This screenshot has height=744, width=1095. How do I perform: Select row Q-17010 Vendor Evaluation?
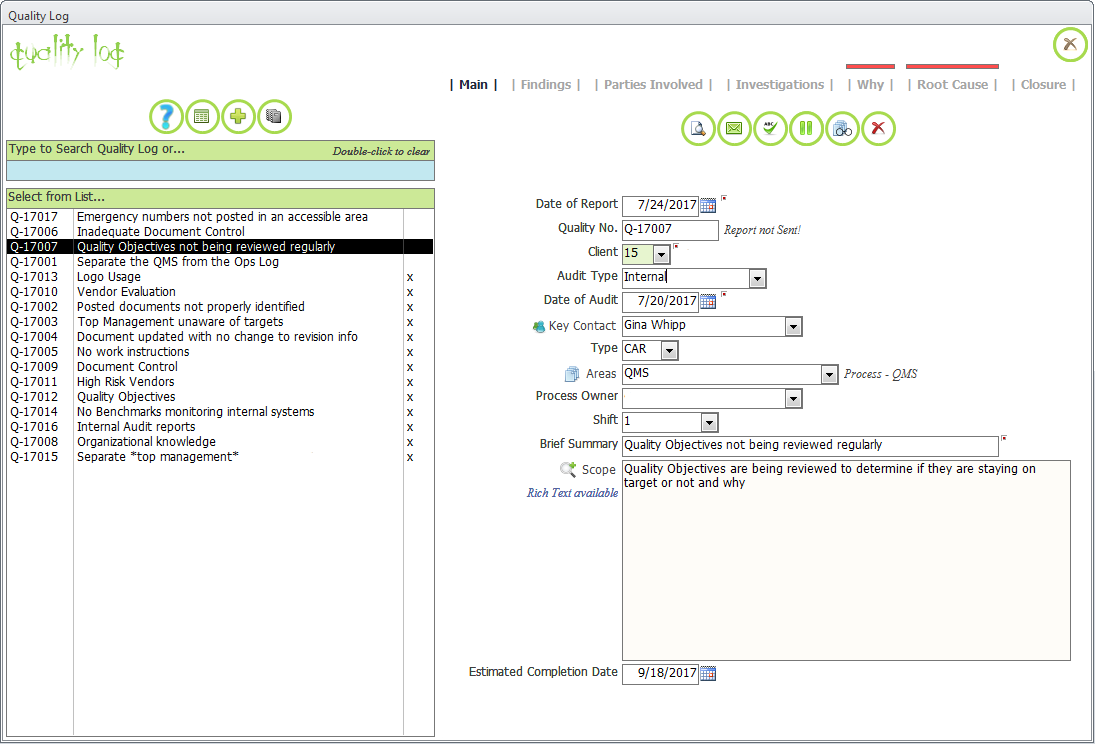coord(220,292)
